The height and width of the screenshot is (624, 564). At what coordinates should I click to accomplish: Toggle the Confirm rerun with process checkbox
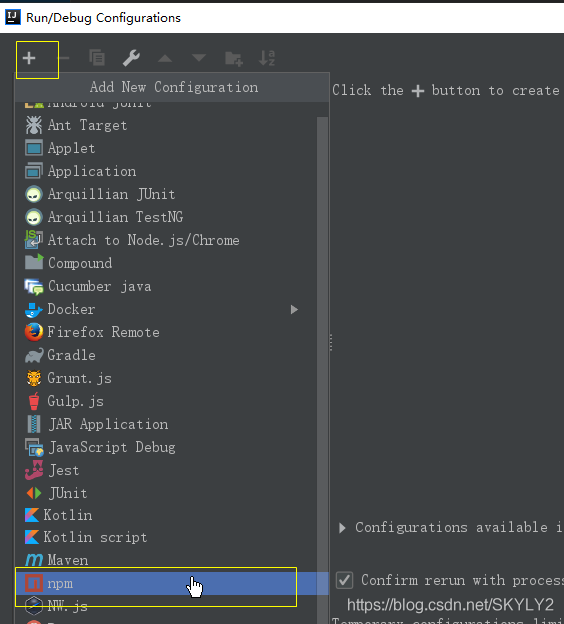(x=344, y=580)
